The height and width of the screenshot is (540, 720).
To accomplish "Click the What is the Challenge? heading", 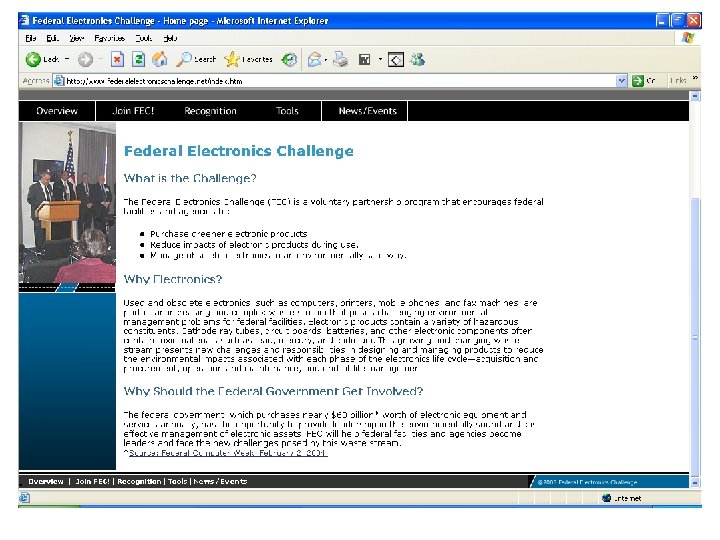I will click(x=190, y=178).
